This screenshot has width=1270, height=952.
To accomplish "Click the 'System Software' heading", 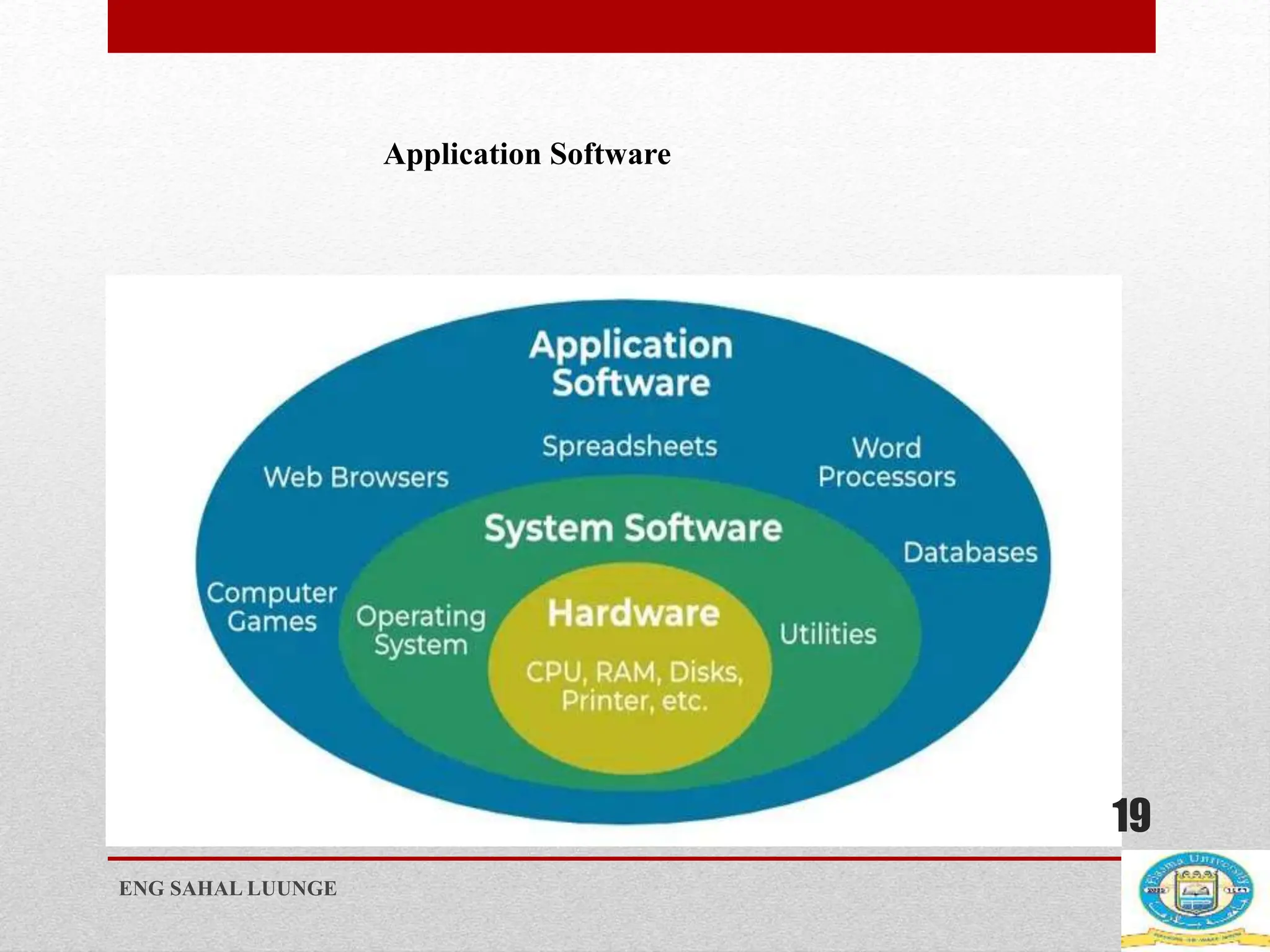I will [633, 529].
